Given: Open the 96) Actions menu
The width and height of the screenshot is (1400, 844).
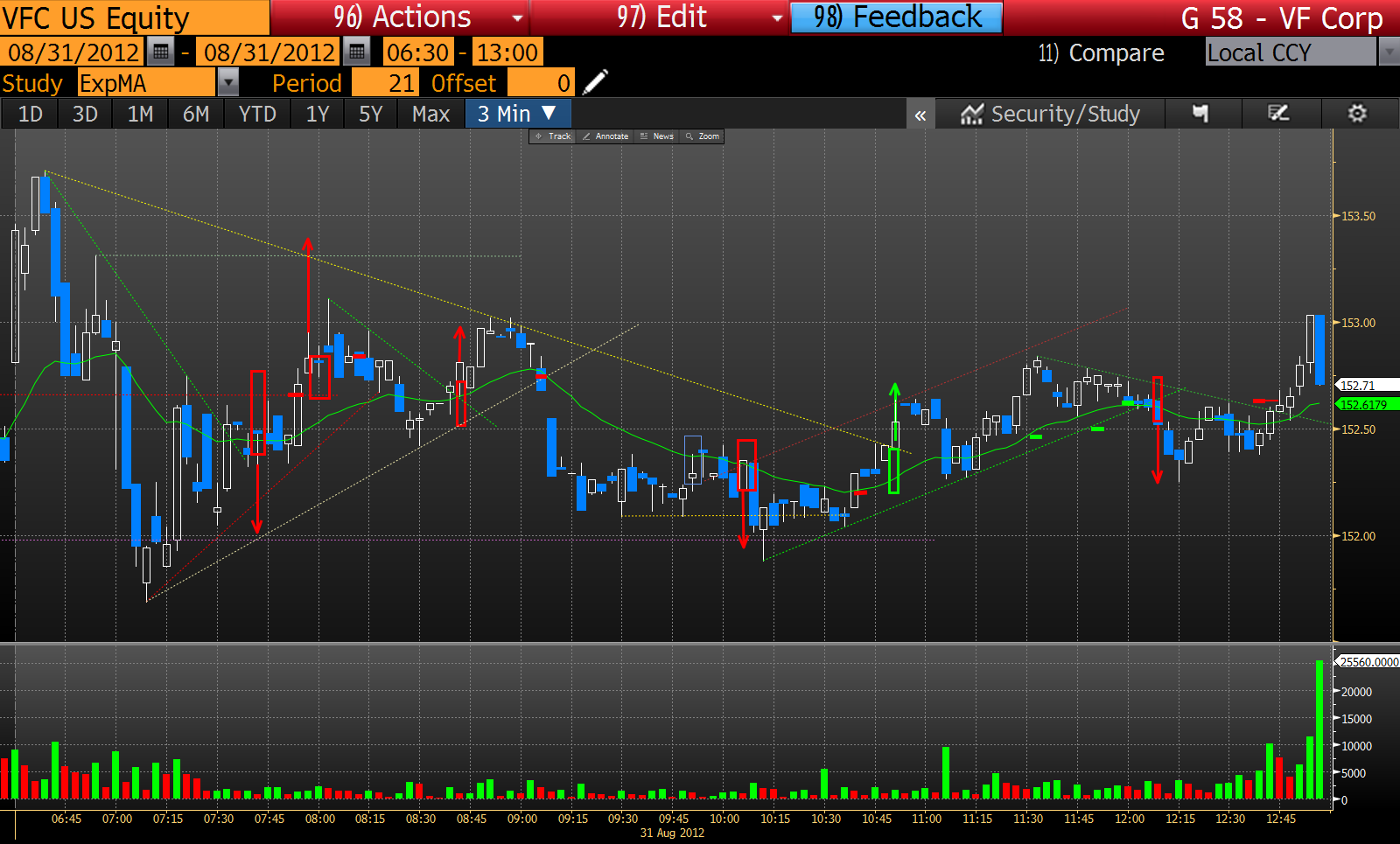Looking at the screenshot, I should tap(400, 17).
